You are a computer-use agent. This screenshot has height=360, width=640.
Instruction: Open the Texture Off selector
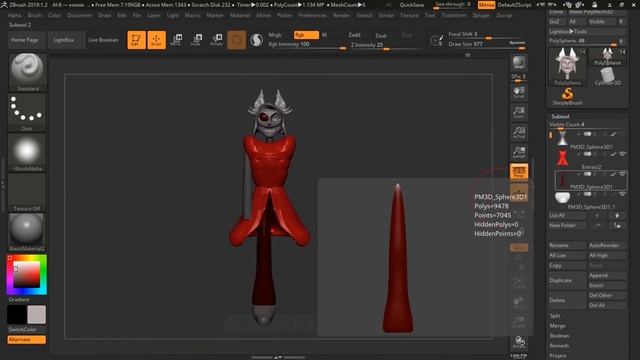pyautogui.click(x=27, y=192)
